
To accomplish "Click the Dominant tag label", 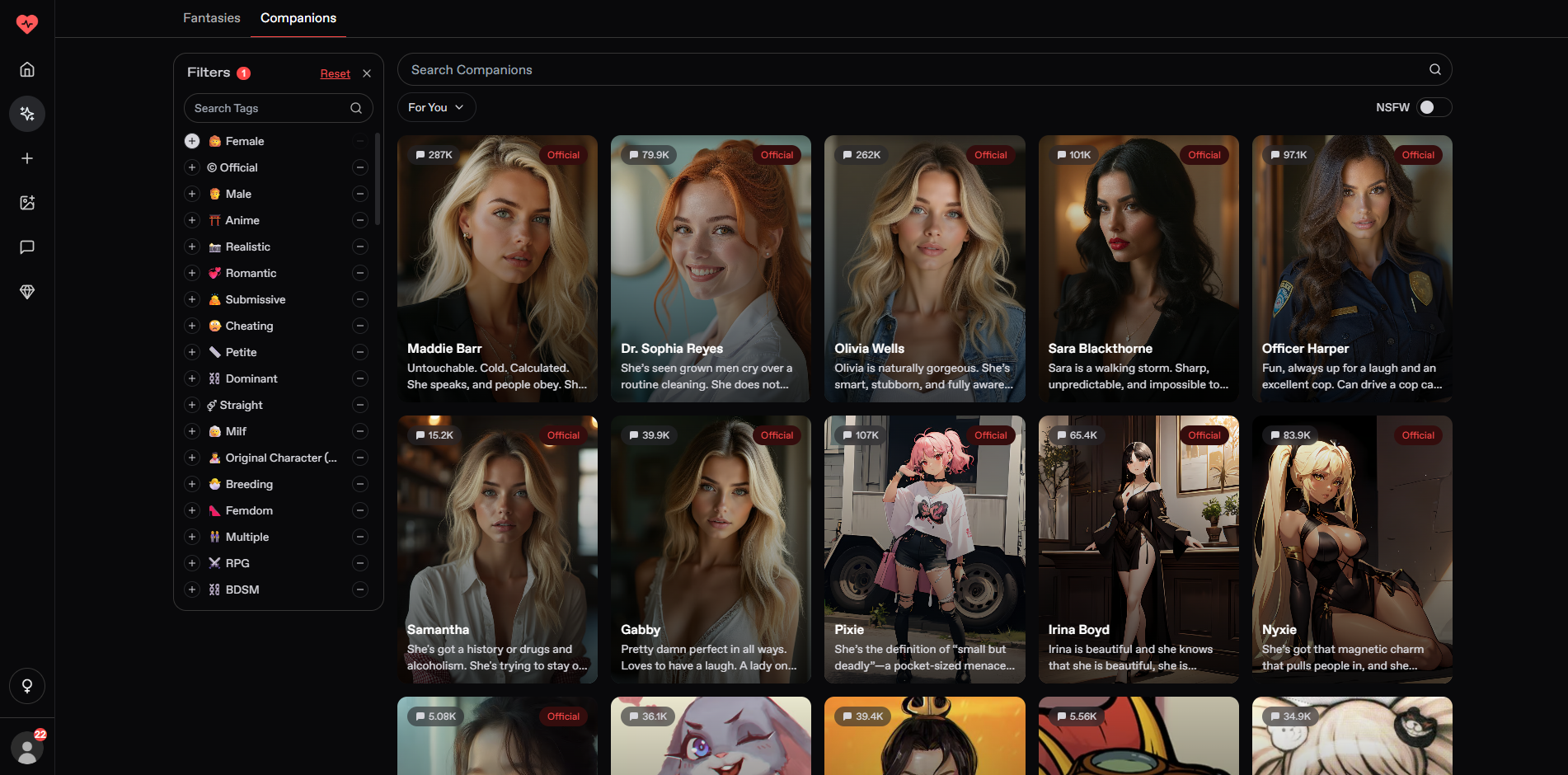I will coord(251,378).
